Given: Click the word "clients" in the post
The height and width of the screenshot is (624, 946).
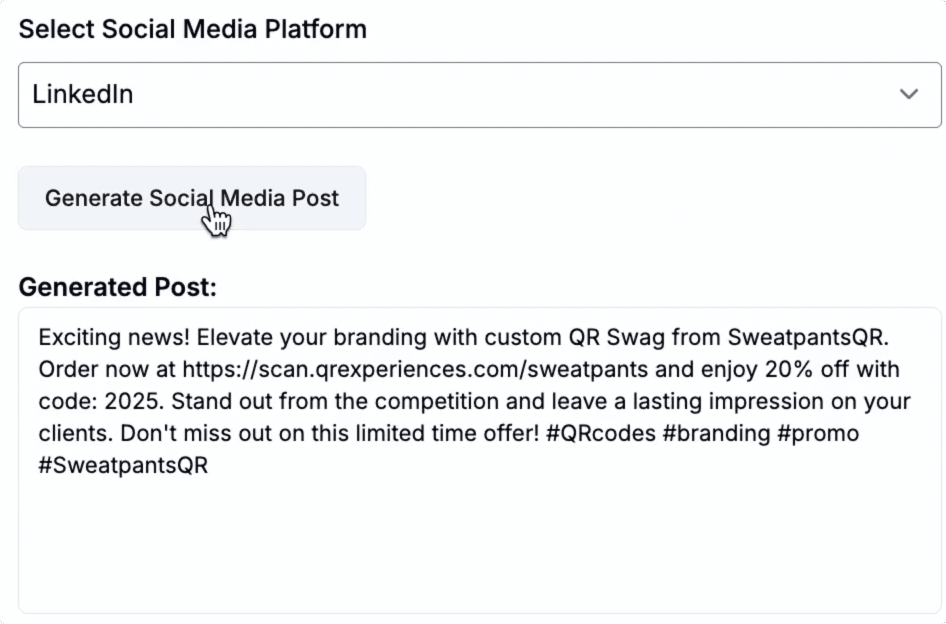Looking at the screenshot, I should pos(74,434).
